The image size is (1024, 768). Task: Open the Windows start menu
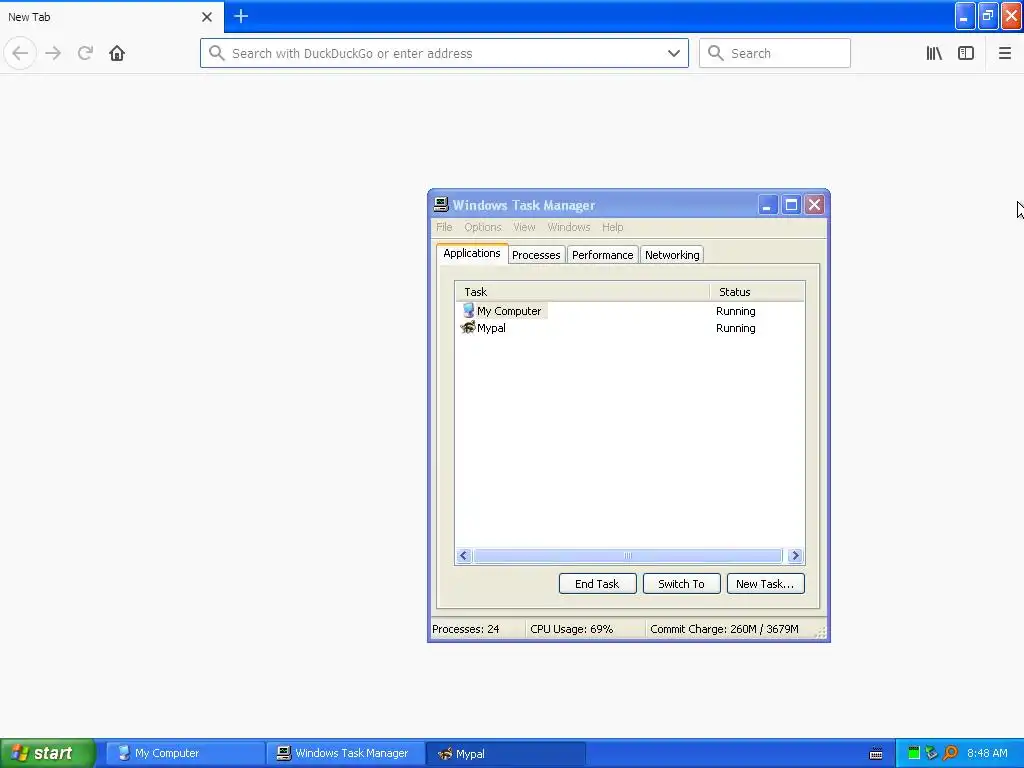tap(47, 753)
